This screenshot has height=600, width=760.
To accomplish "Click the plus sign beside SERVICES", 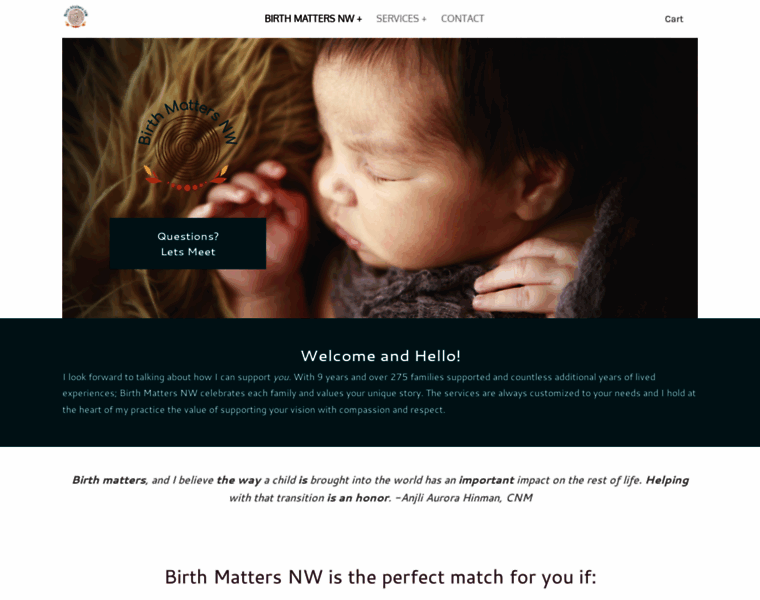I will (x=424, y=19).
